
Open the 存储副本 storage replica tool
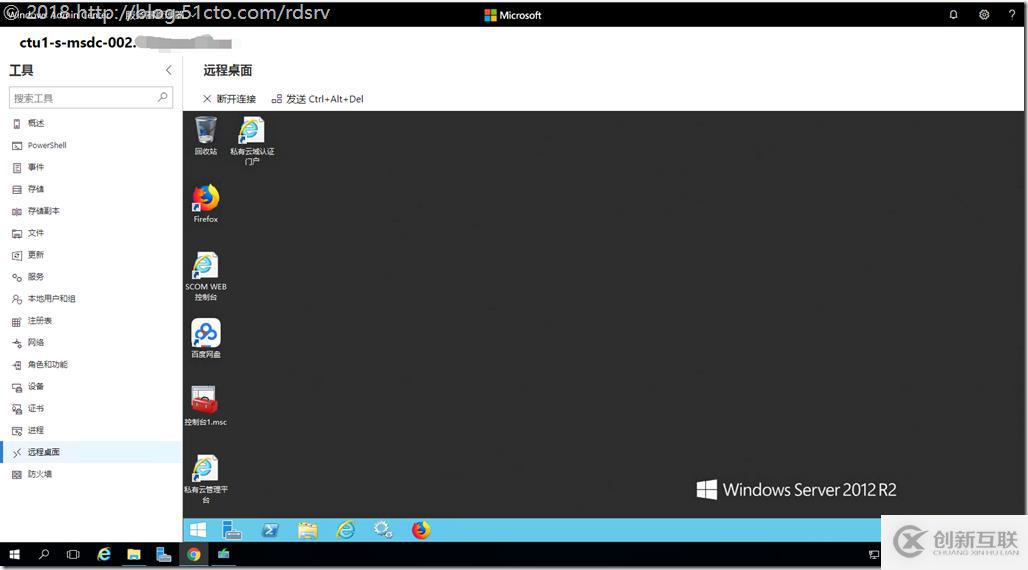point(43,211)
